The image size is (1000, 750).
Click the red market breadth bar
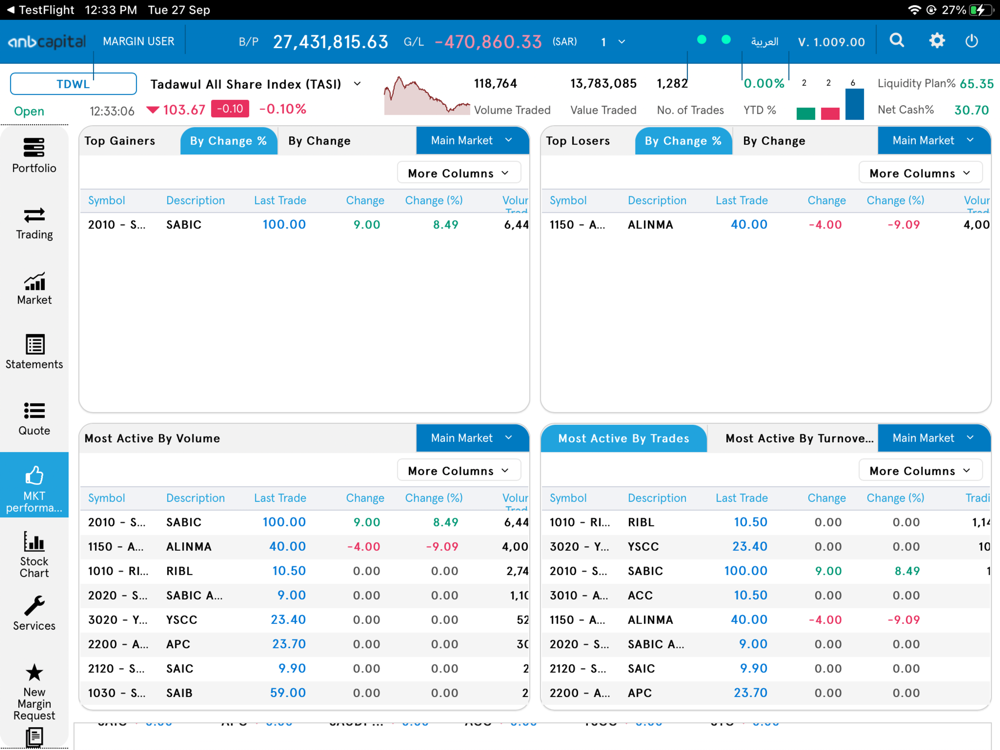830,114
